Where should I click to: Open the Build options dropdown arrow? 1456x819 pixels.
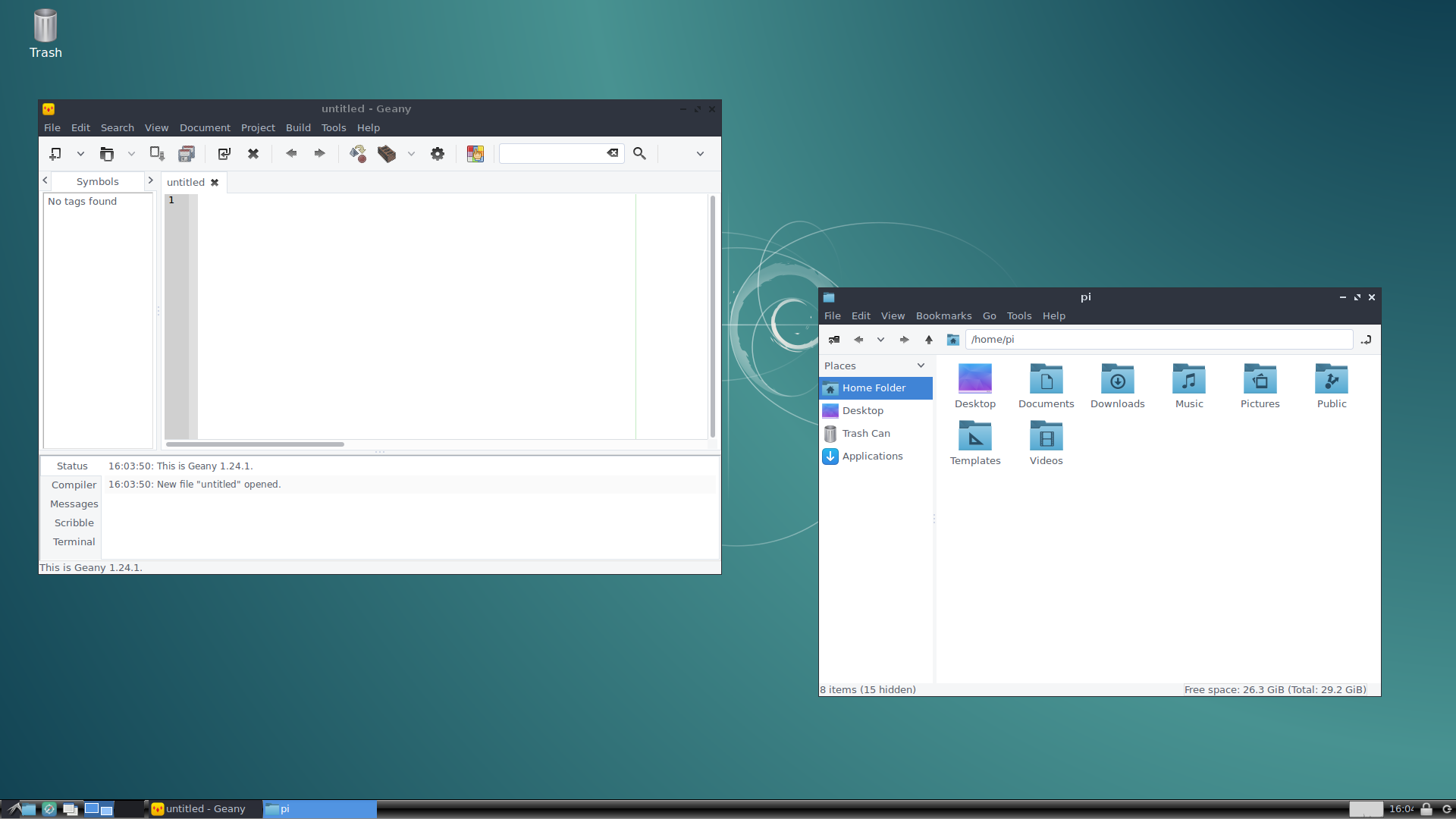point(411,154)
